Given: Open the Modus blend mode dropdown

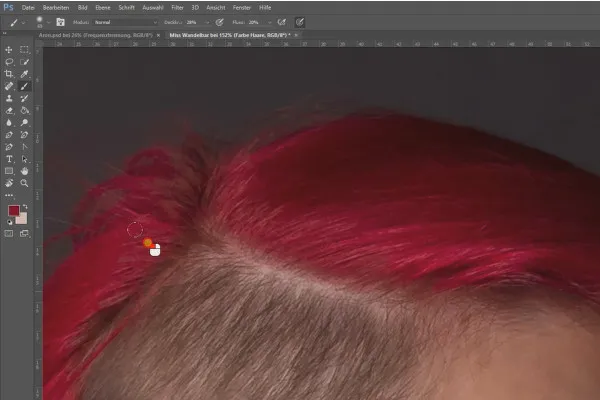Looking at the screenshot, I should pos(126,22).
